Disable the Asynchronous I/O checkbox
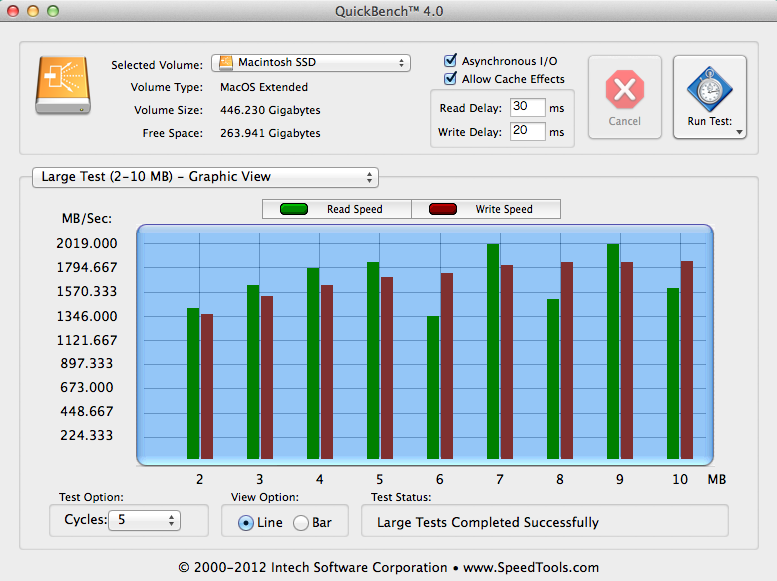The height and width of the screenshot is (581, 777). tap(450, 60)
